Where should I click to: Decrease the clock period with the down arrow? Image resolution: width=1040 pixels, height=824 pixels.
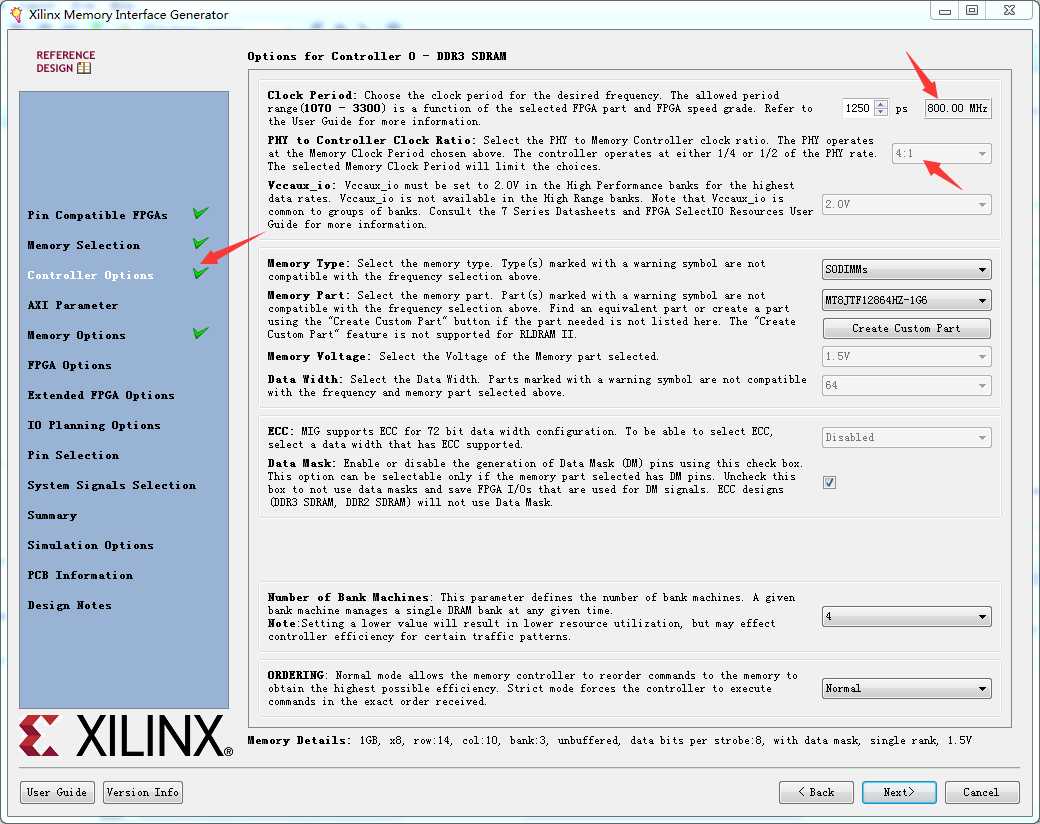(881, 111)
